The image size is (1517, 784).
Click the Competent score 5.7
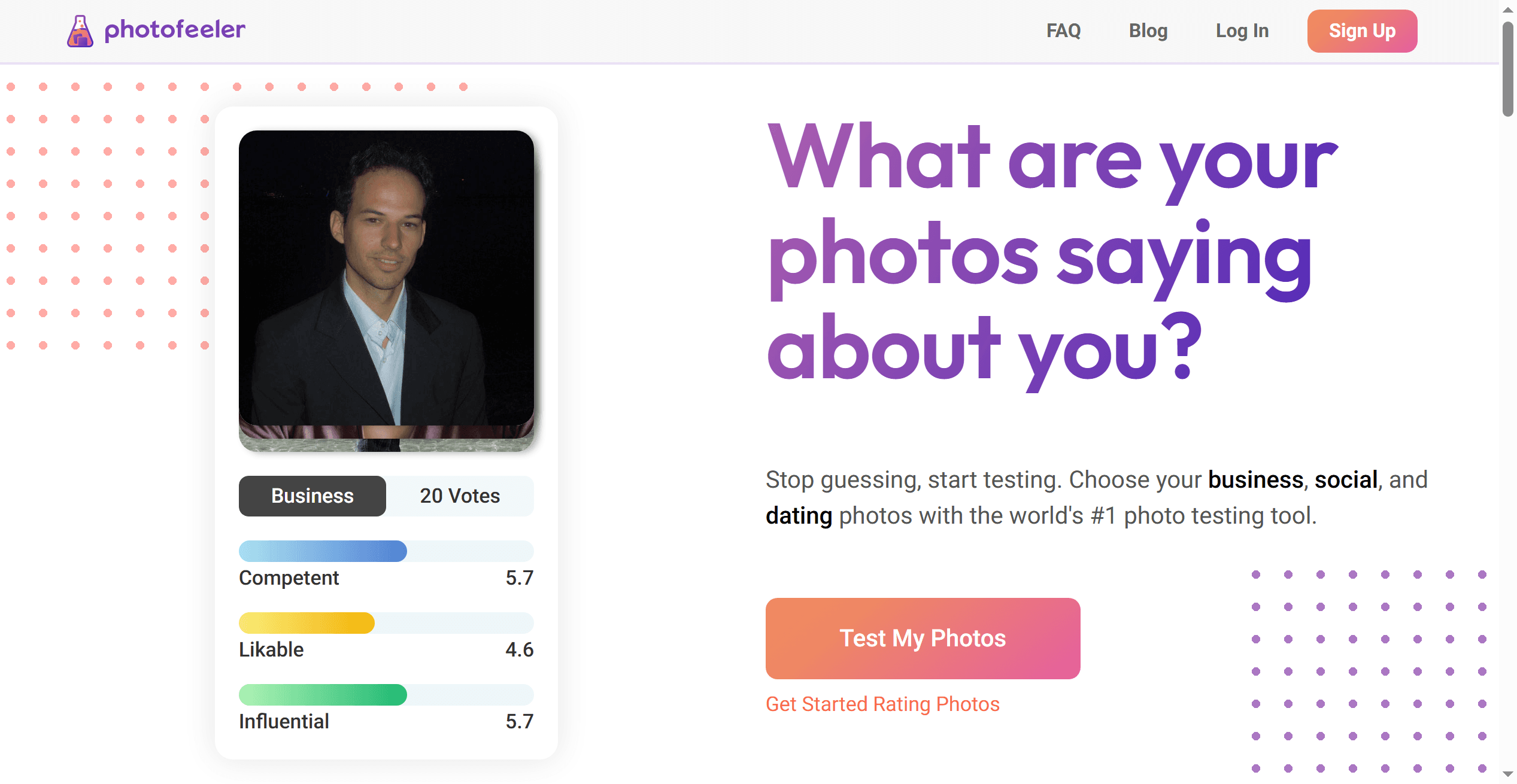[519, 578]
